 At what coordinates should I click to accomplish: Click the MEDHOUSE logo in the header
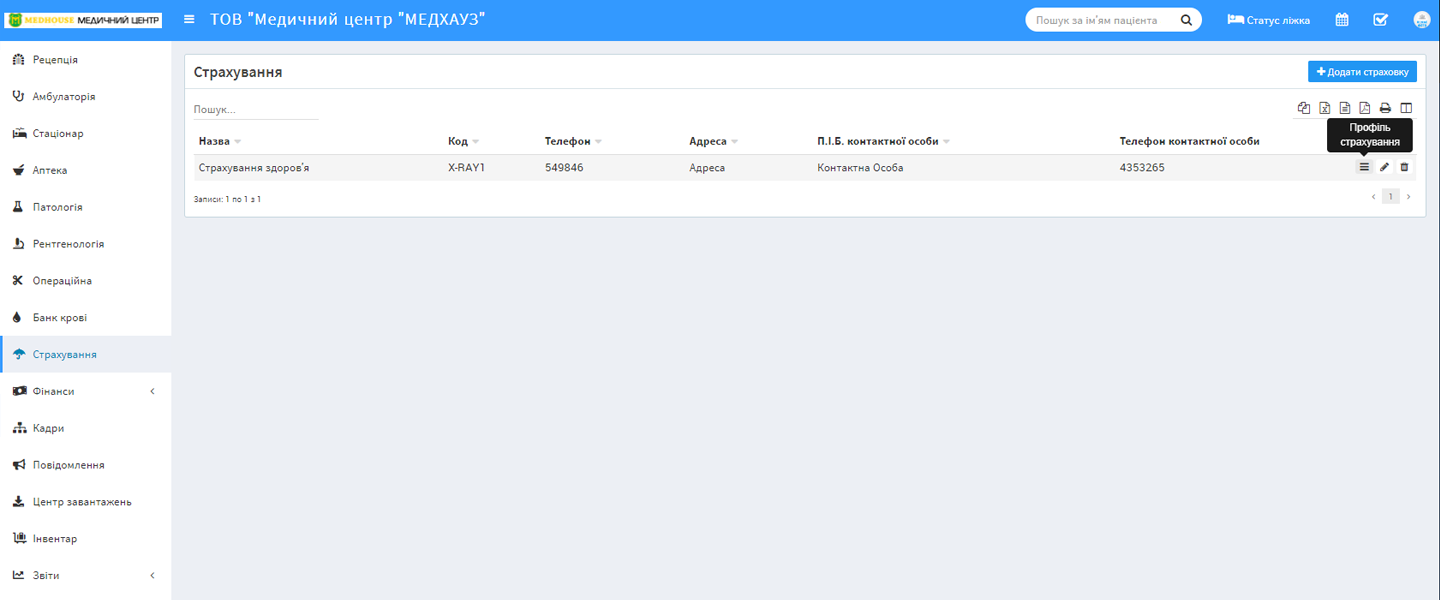83,20
